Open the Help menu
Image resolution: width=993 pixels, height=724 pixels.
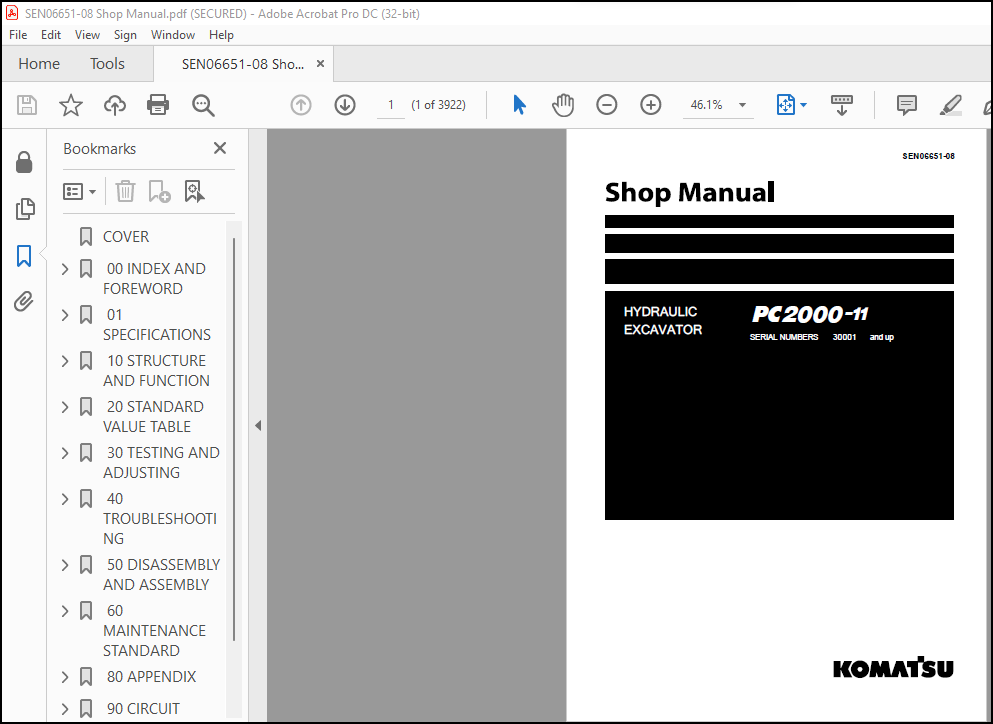click(x=221, y=35)
